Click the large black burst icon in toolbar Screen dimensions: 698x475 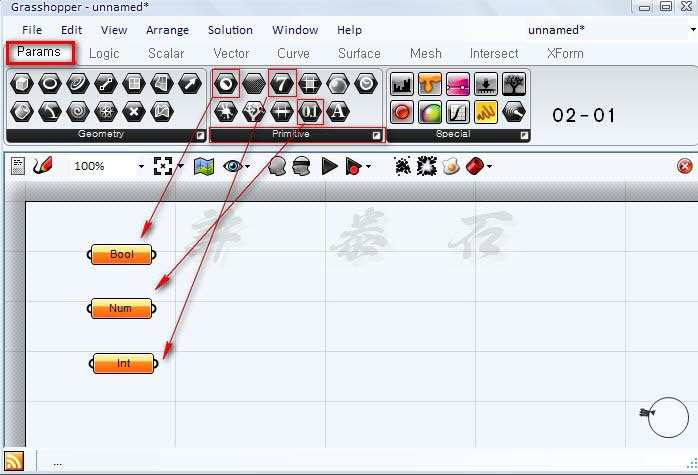pyautogui.click(x=426, y=166)
